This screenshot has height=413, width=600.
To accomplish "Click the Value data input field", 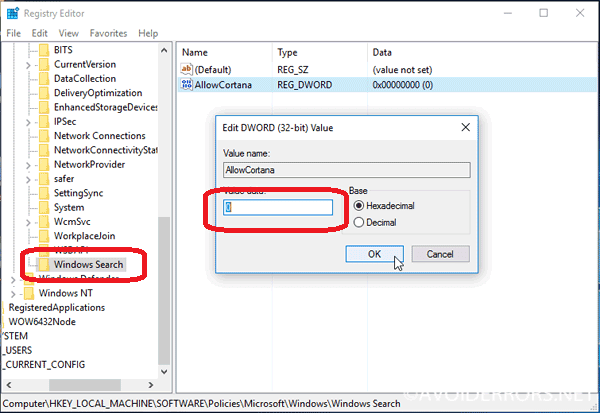I will click(277, 207).
